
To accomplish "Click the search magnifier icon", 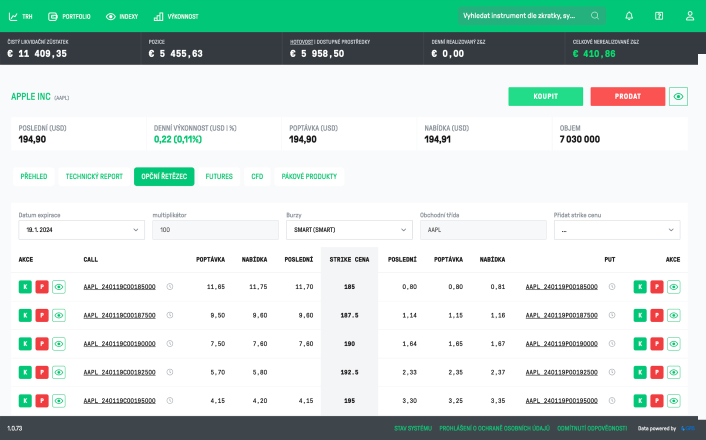I will click(x=595, y=16).
